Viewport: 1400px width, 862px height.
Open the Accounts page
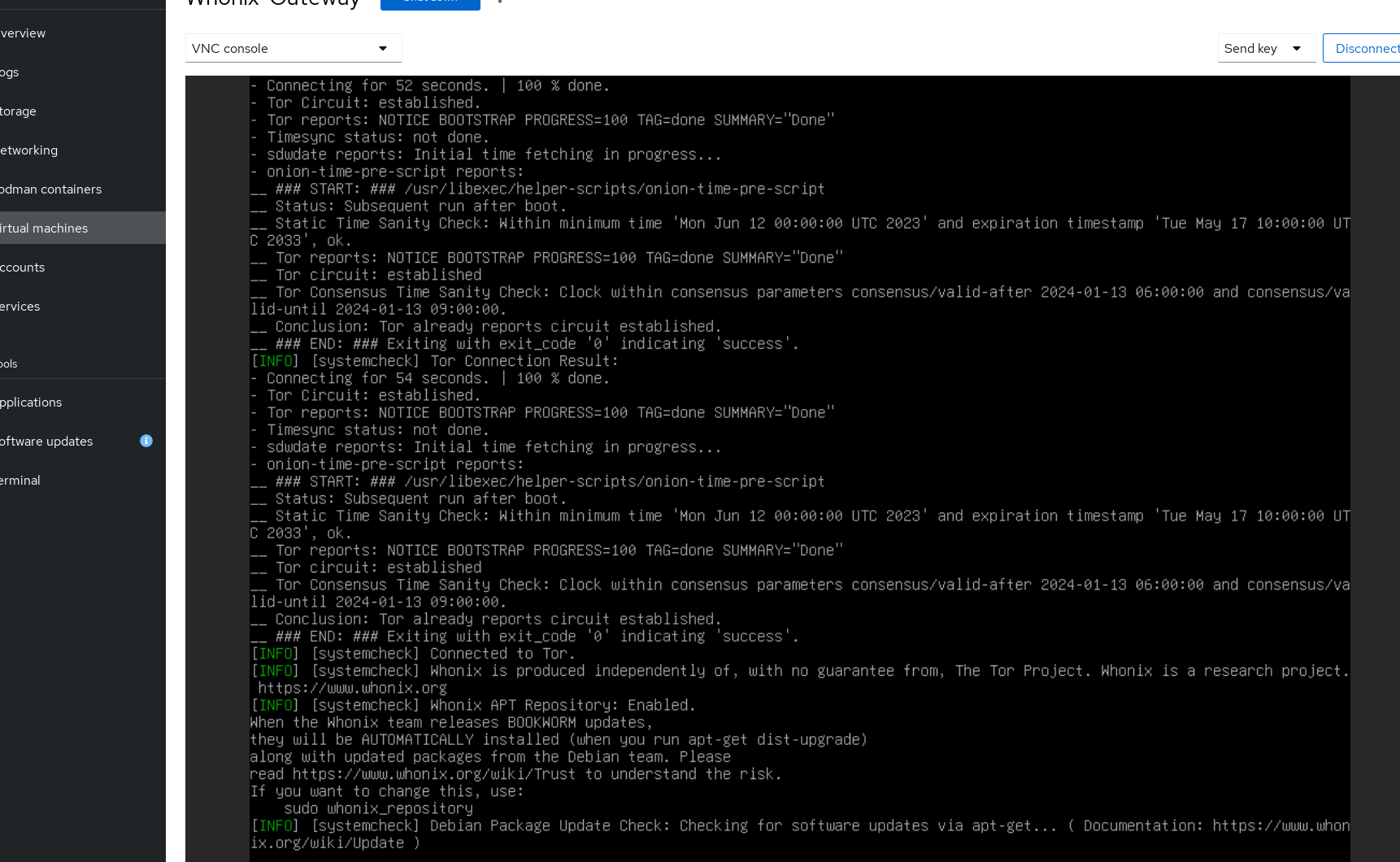tap(24, 268)
